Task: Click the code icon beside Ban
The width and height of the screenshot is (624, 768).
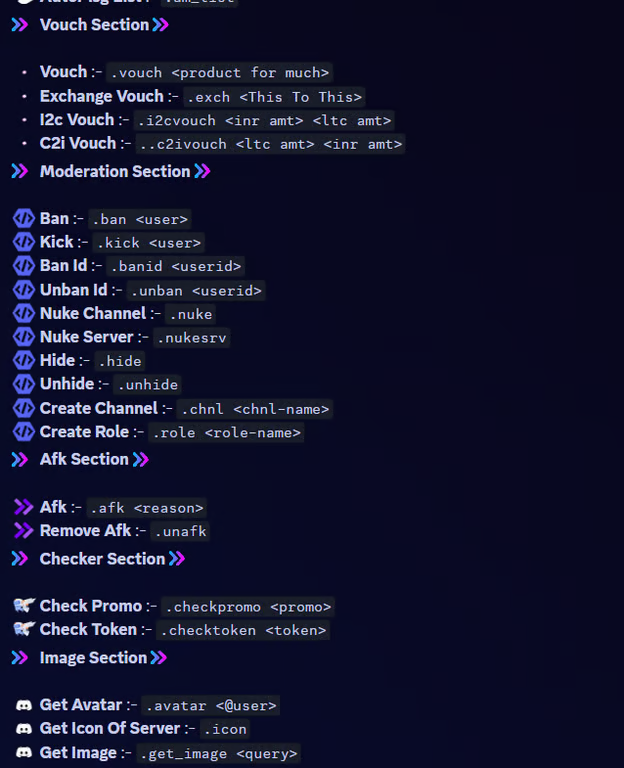Action: pyautogui.click(x=24, y=219)
